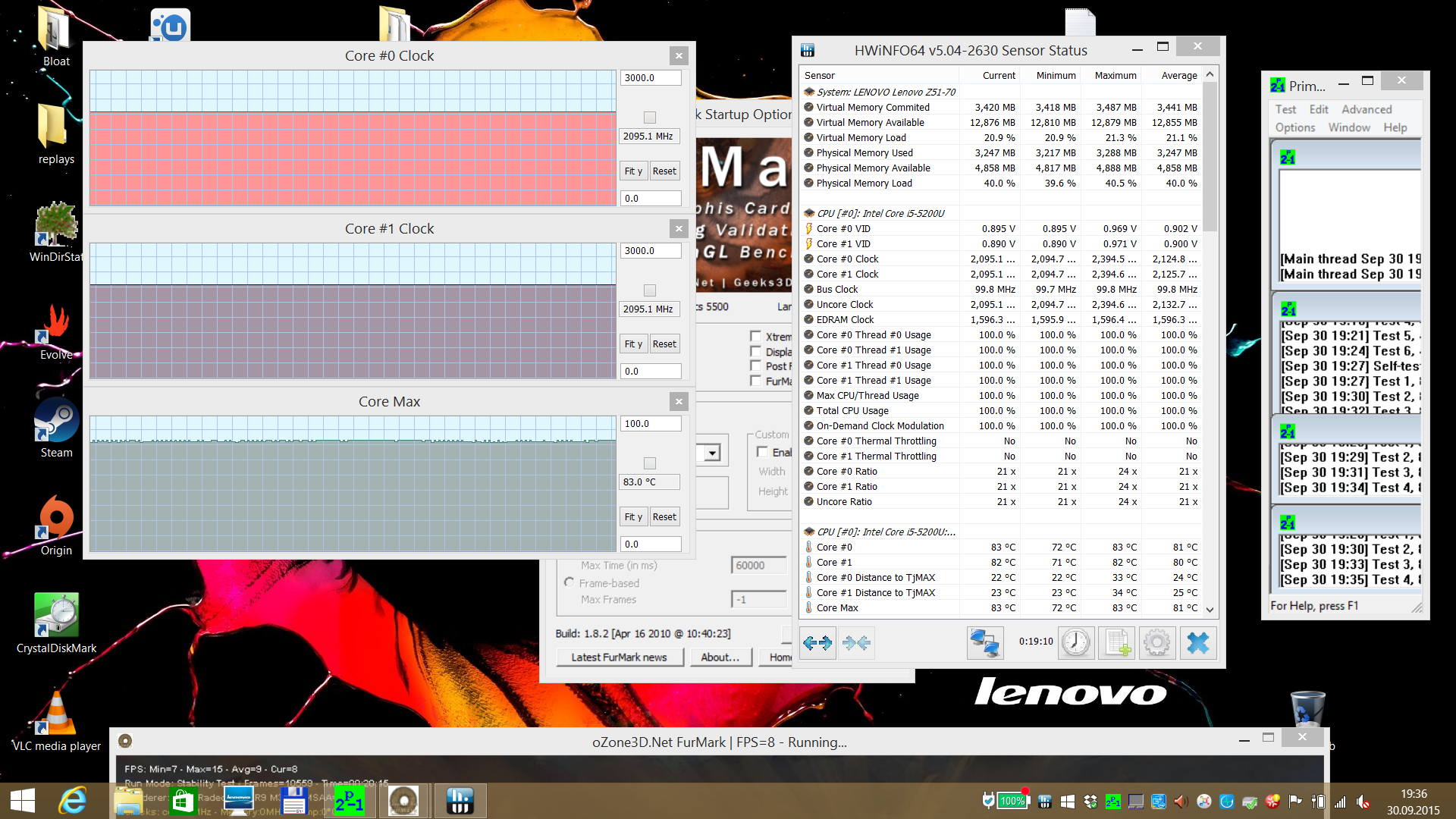The width and height of the screenshot is (1456, 819).
Task: Toggle the checkbox in Core Max graph
Action: tap(650, 463)
